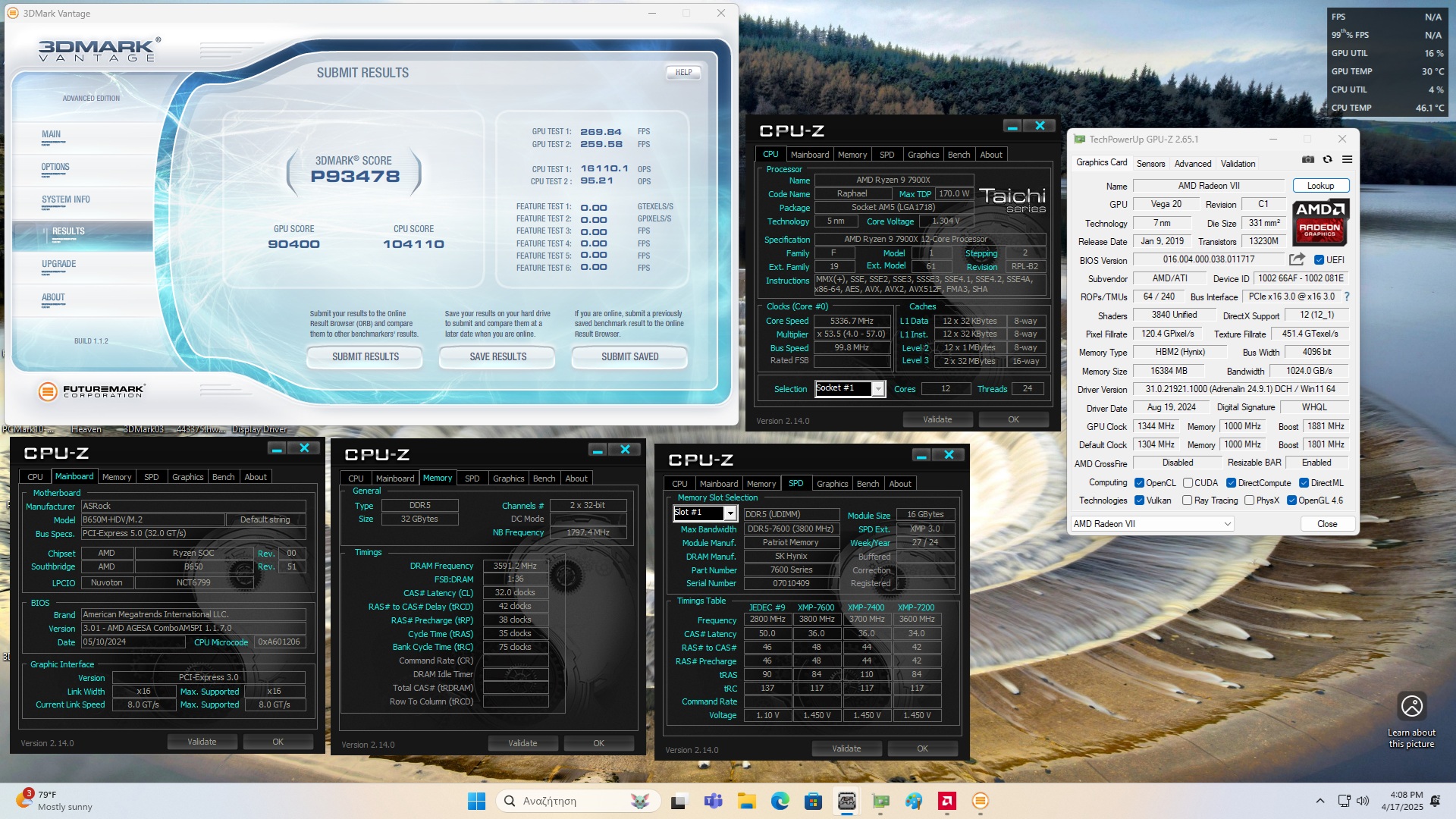
Task: Click the HELP button in 3DMark Vantage
Action: tap(683, 73)
